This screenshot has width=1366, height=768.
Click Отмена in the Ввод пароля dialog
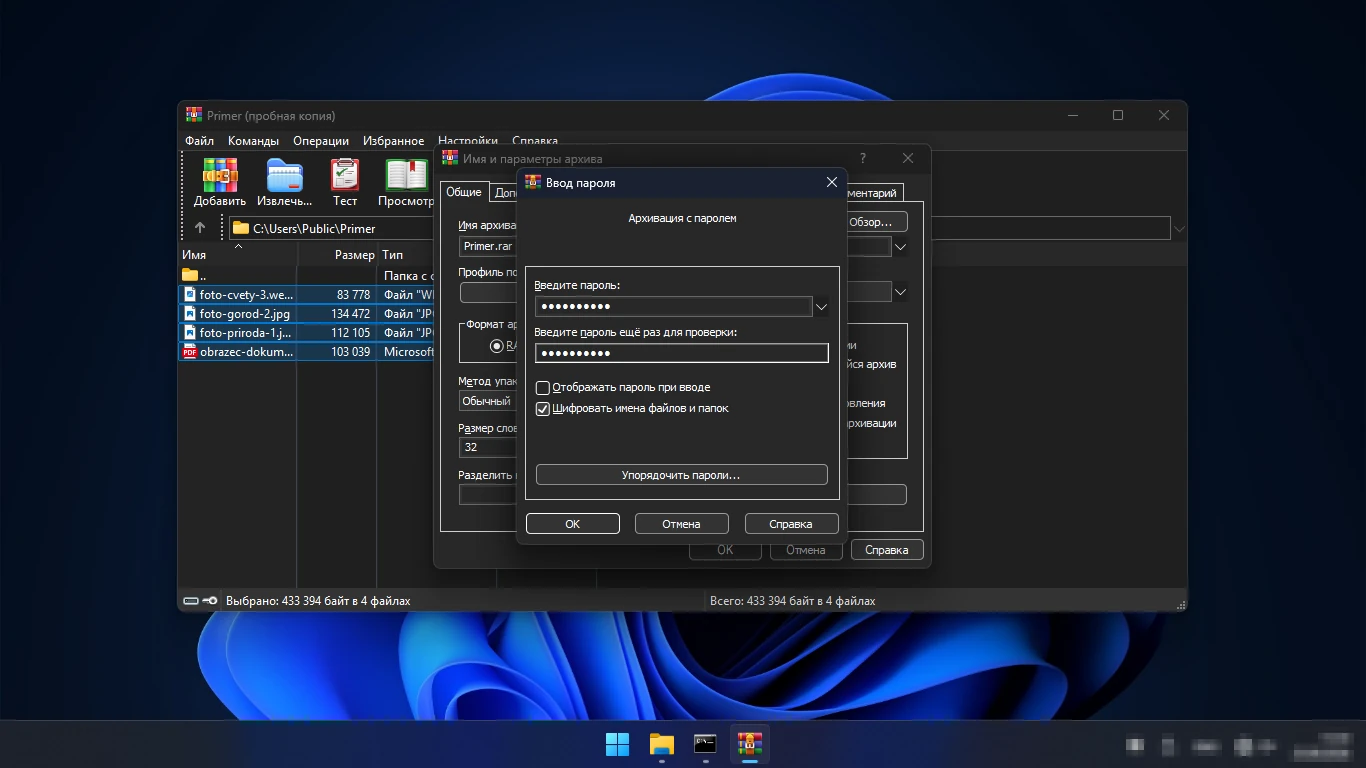(x=681, y=524)
